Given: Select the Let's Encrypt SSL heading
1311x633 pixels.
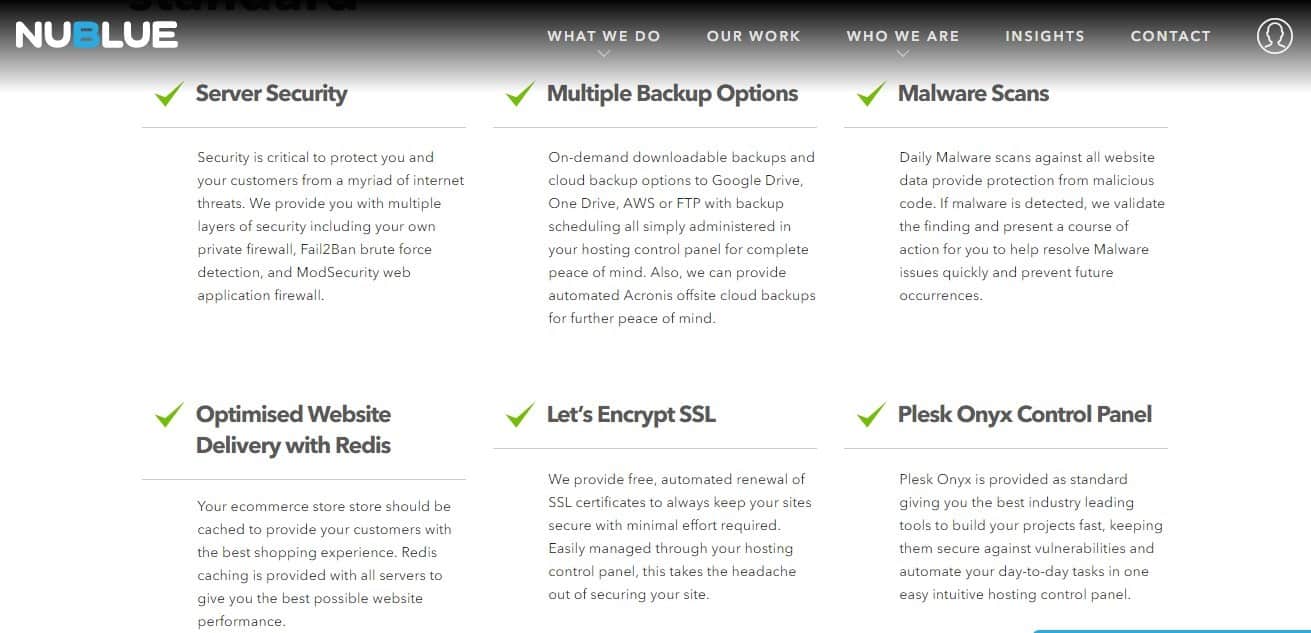Looking at the screenshot, I should pos(631,415).
